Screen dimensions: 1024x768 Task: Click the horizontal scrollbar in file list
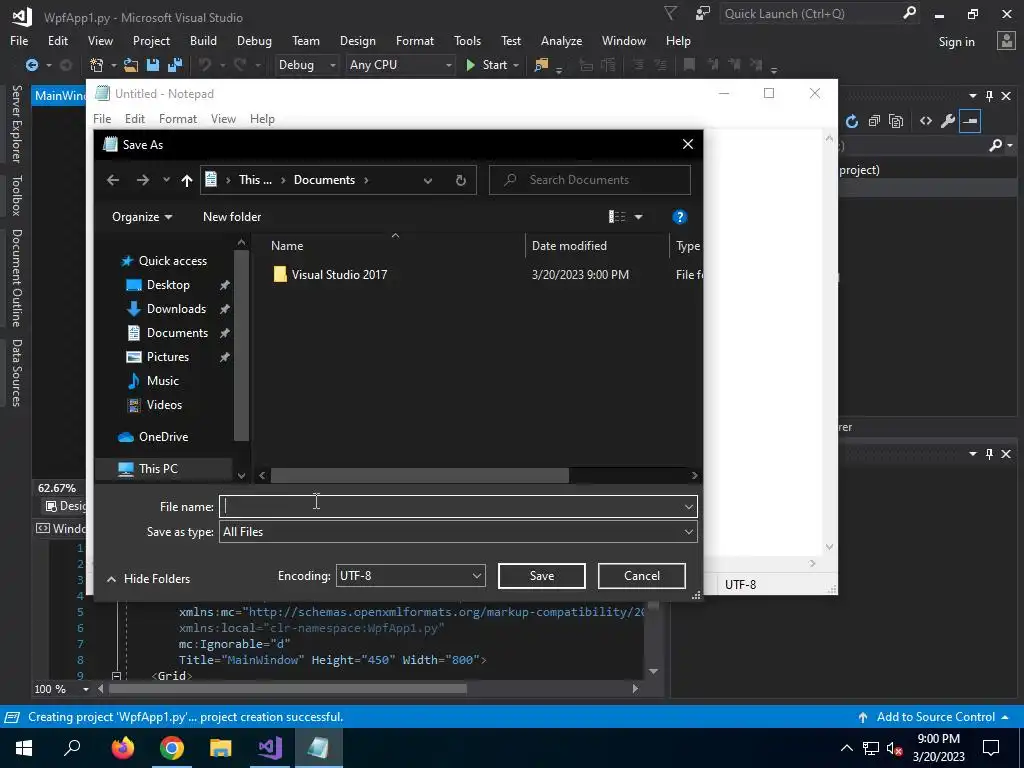(x=419, y=475)
